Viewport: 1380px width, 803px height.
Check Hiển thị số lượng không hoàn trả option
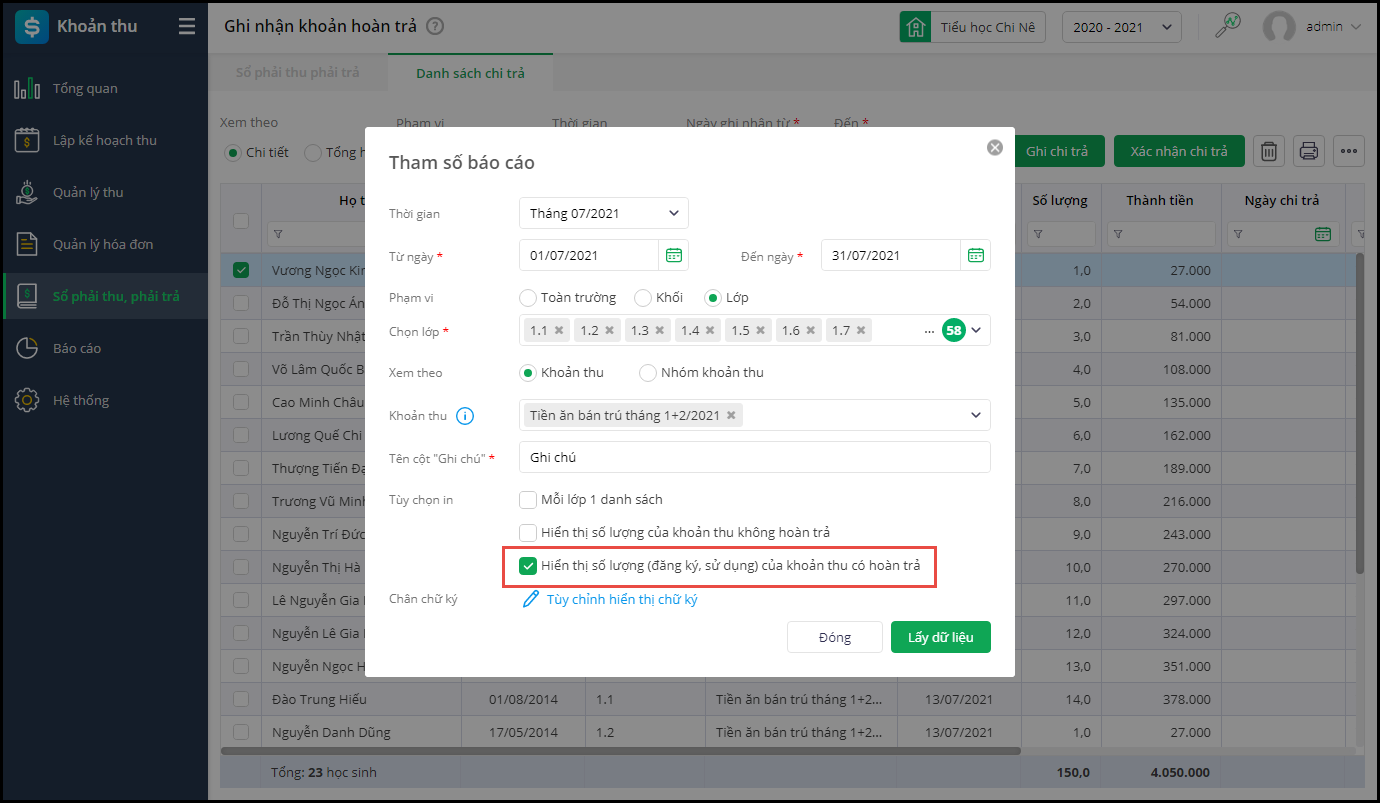[x=528, y=533]
